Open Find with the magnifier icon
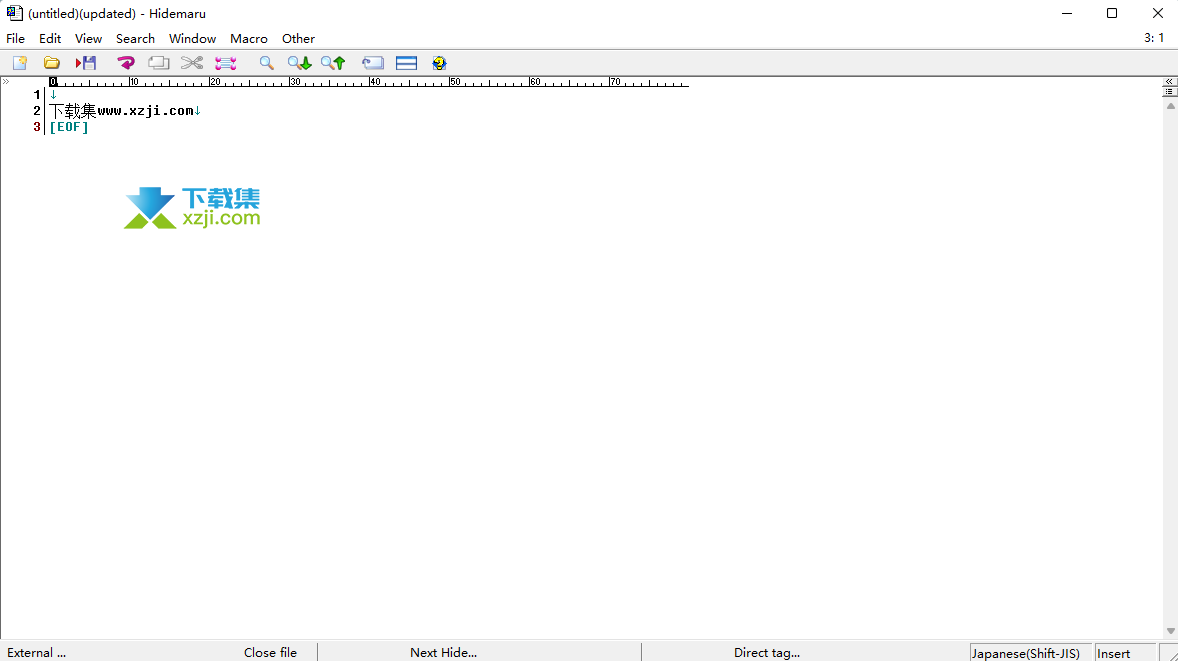 click(x=266, y=63)
